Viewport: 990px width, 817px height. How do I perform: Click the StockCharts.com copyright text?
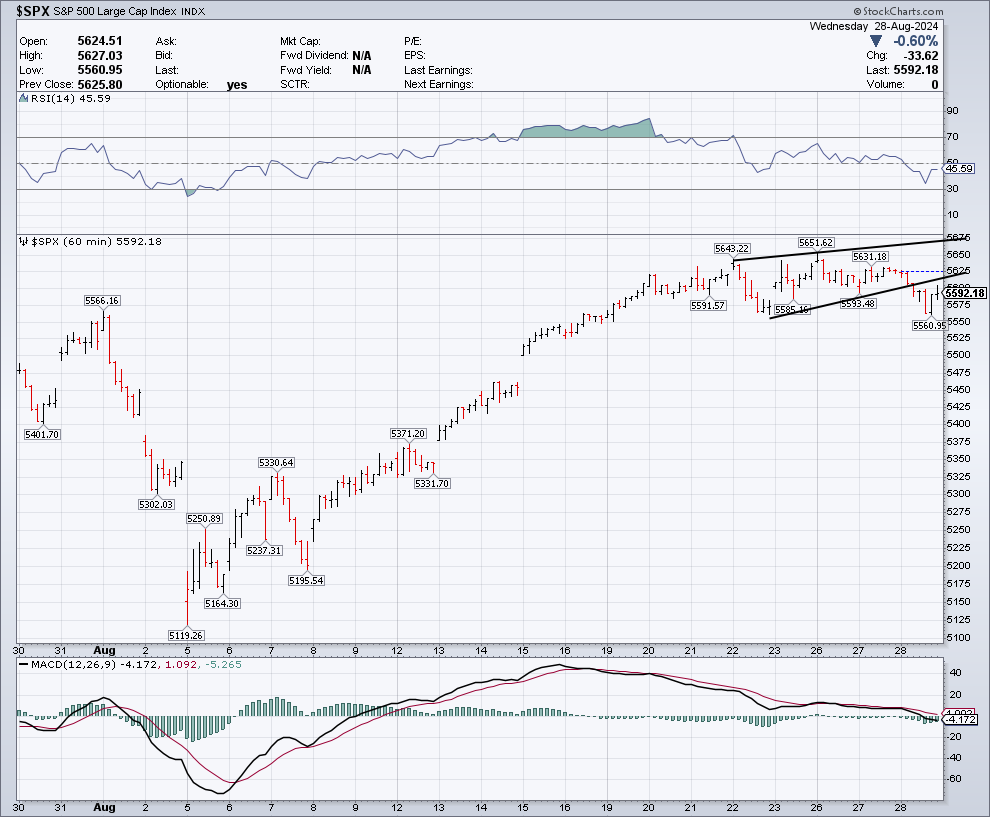tap(898, 11)
